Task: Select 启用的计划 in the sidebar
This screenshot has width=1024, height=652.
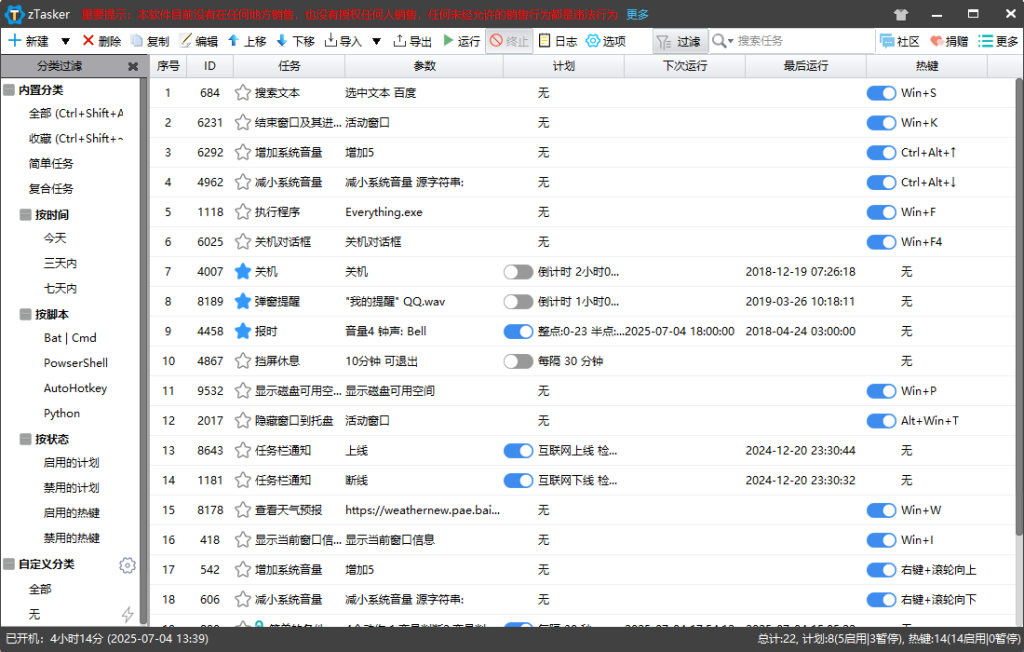Action: [x=71, y=463]
